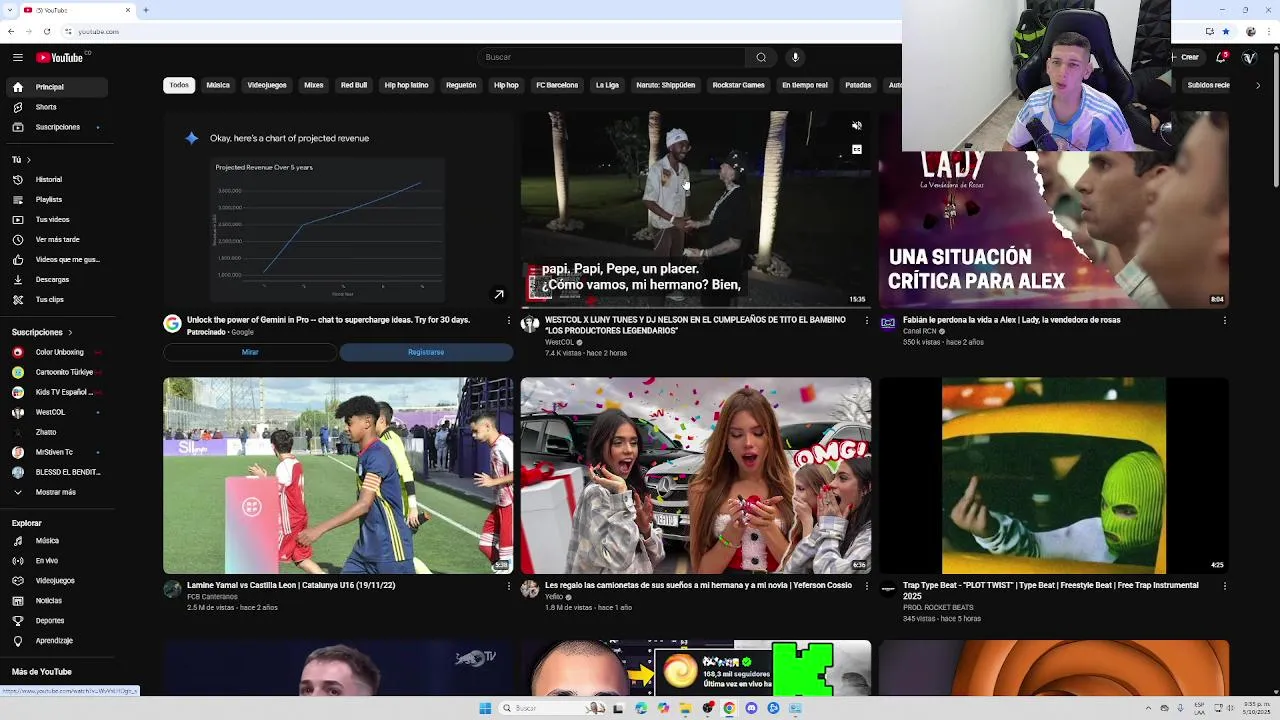The width and height of the screenshot is (1280, 720).
Task: Unmute the WestCOL video preview
Action: pyautogui.click(x=857, y=126)
